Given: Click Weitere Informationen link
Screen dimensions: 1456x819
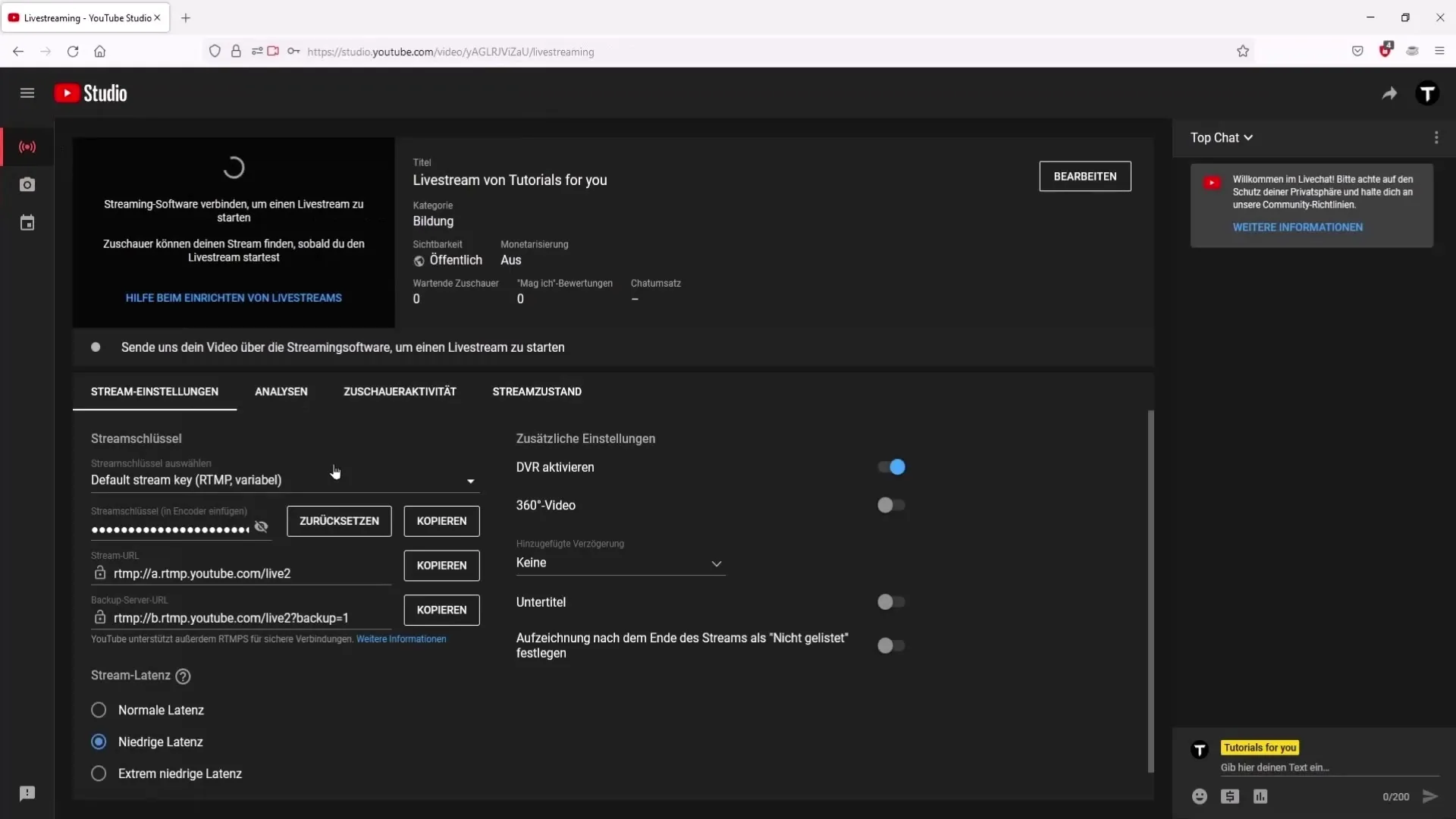Looking at the screenshot, I should click(401, 638).
